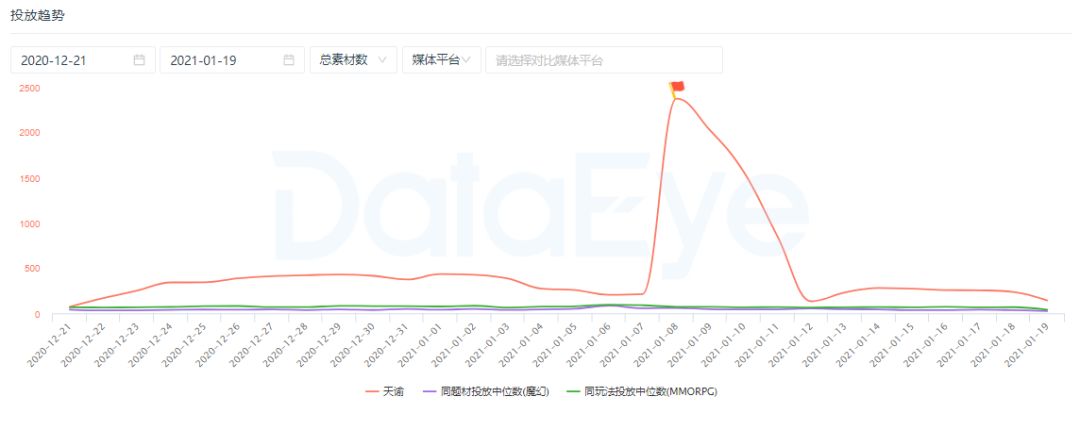
Task: Open the 请选择对比媒体平台 comparison selector
Action: click(x=603, y=60)
